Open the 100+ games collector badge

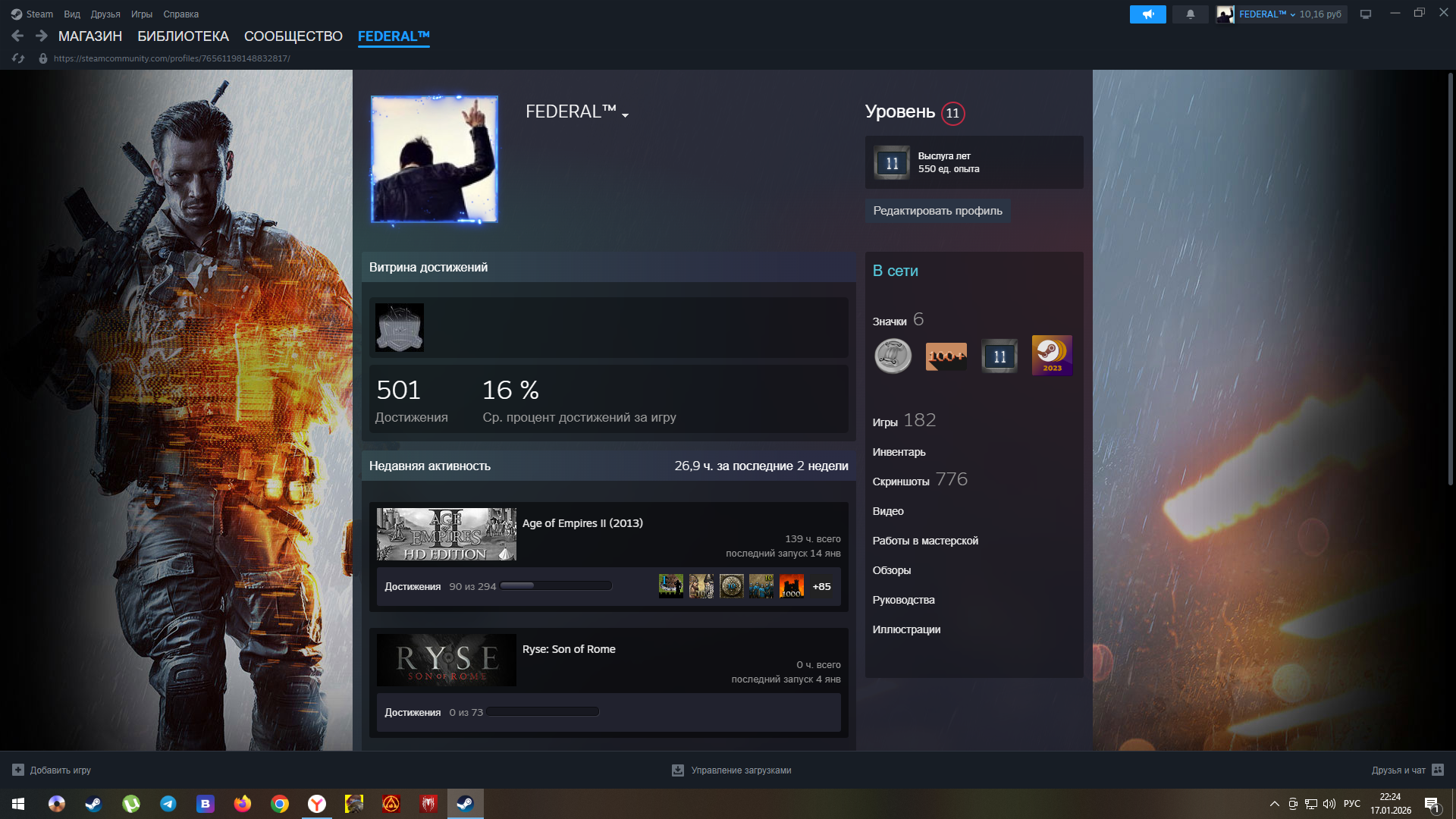point(946,356)
